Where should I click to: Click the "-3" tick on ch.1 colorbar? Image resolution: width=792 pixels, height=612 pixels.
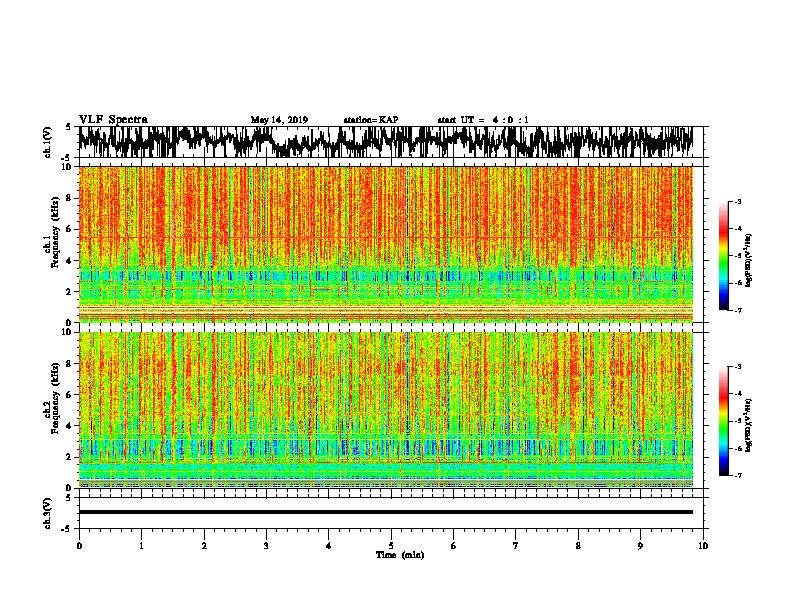(x=738, y=201)
